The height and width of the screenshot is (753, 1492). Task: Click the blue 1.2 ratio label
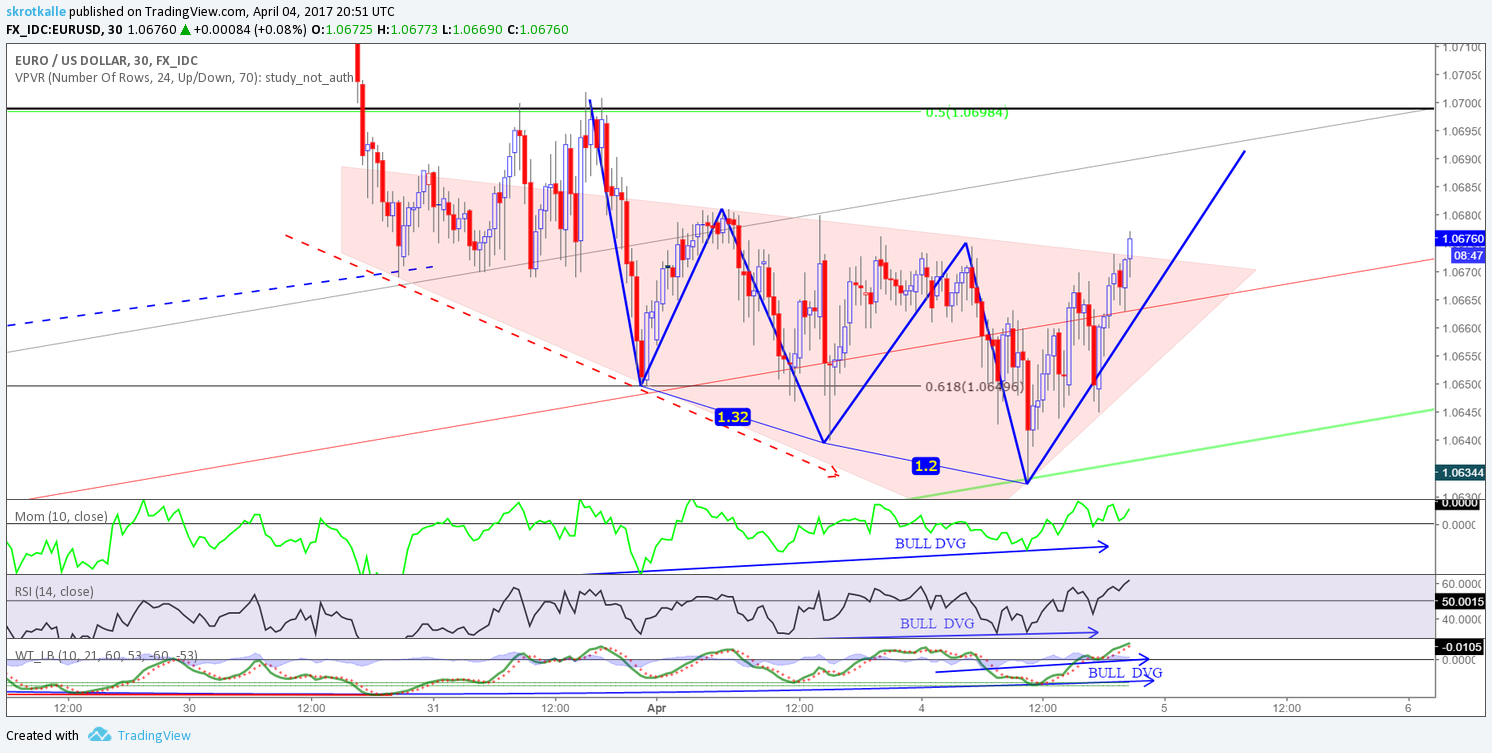coord(926,466)
